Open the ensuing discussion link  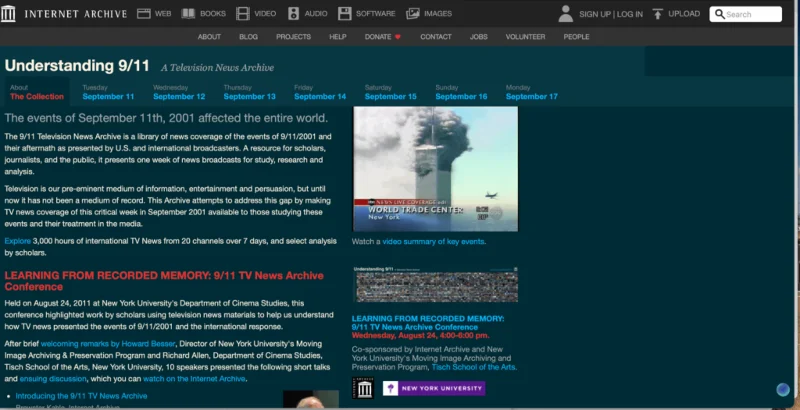point(53,379)
